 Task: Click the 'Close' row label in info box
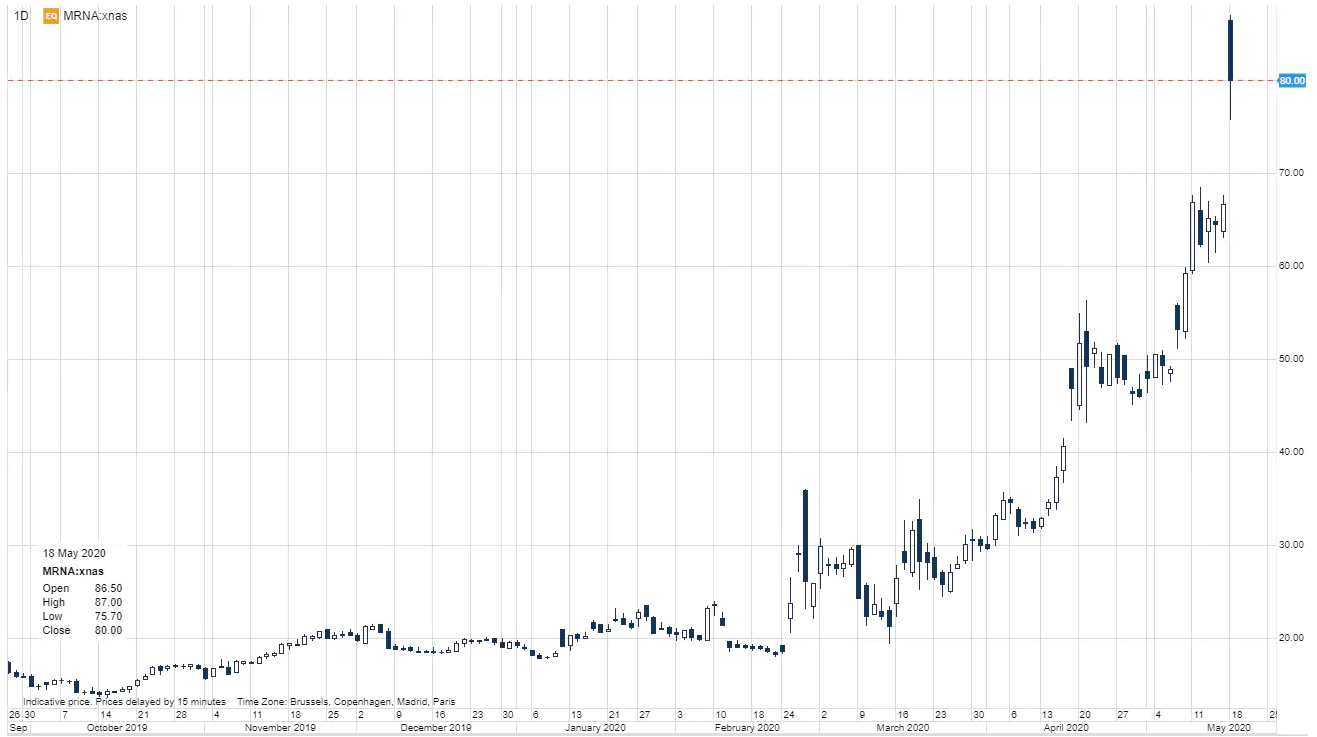(56, 630)
